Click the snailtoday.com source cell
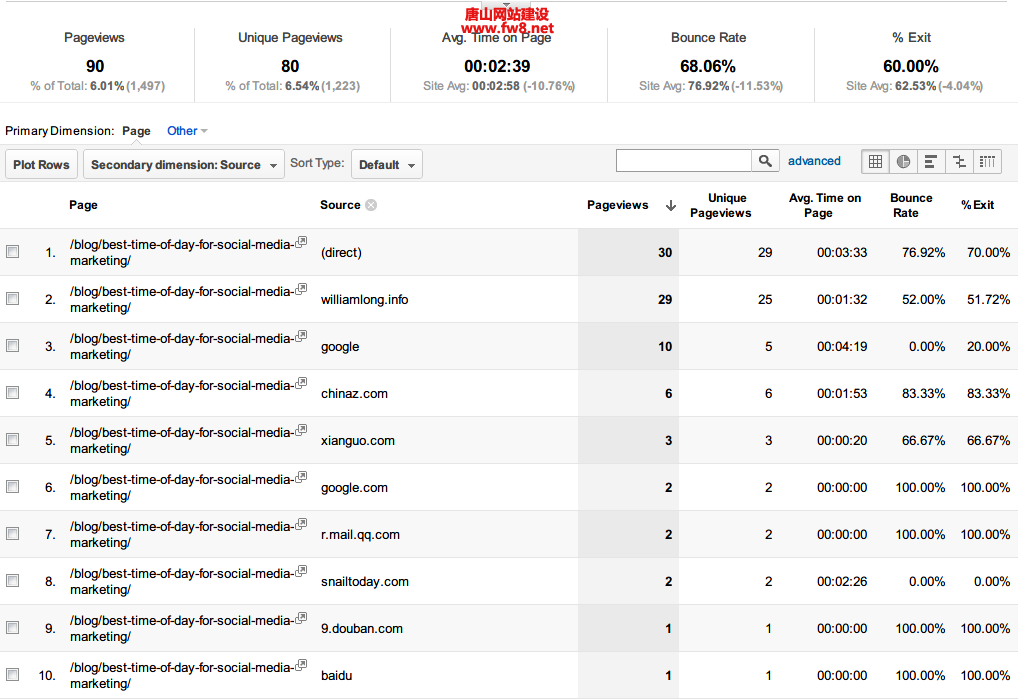The width and height of the screenshot is (1018, 700). click(364, 581)
